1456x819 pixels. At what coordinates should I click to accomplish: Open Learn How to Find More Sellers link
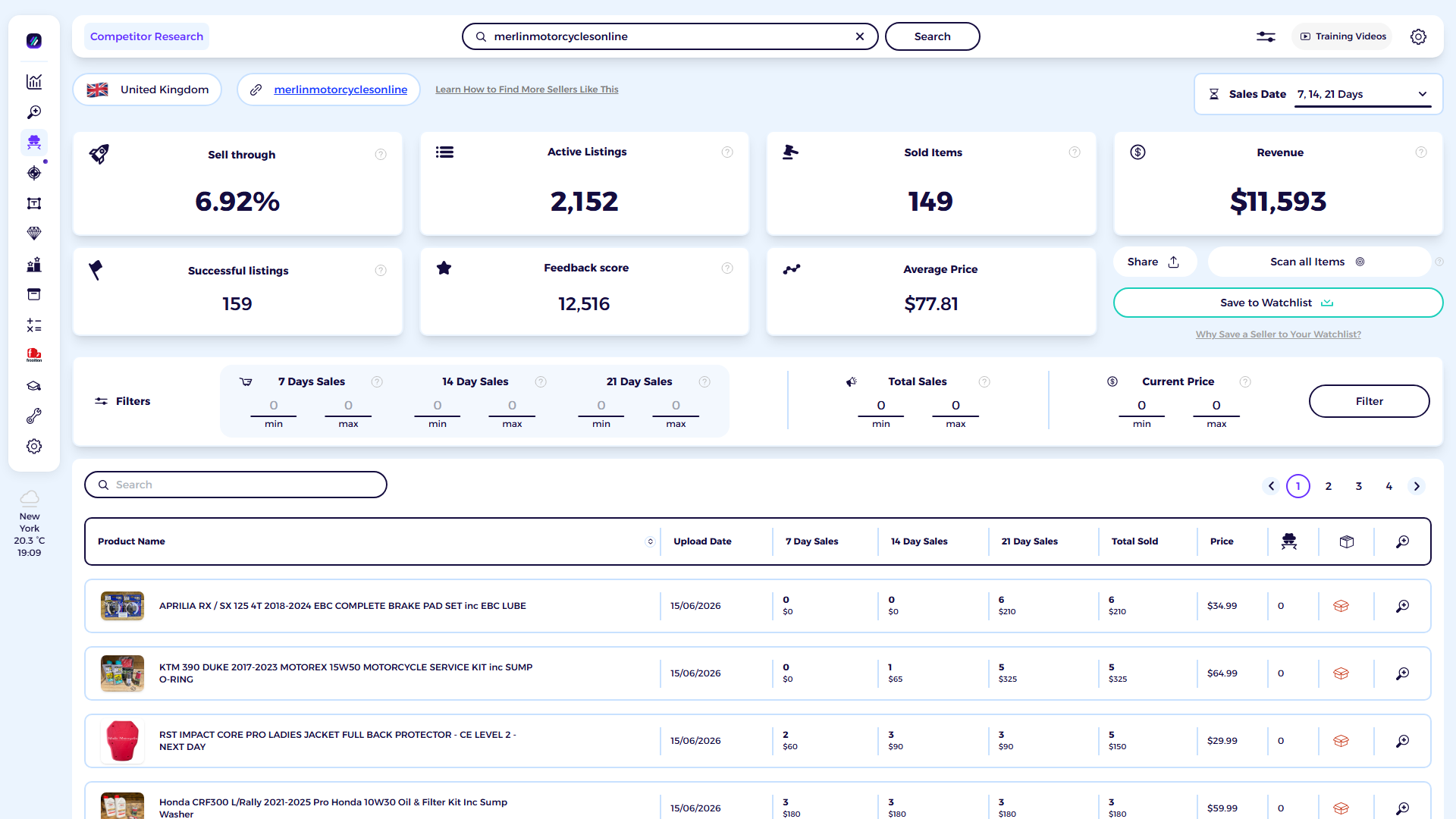[526, 89]
